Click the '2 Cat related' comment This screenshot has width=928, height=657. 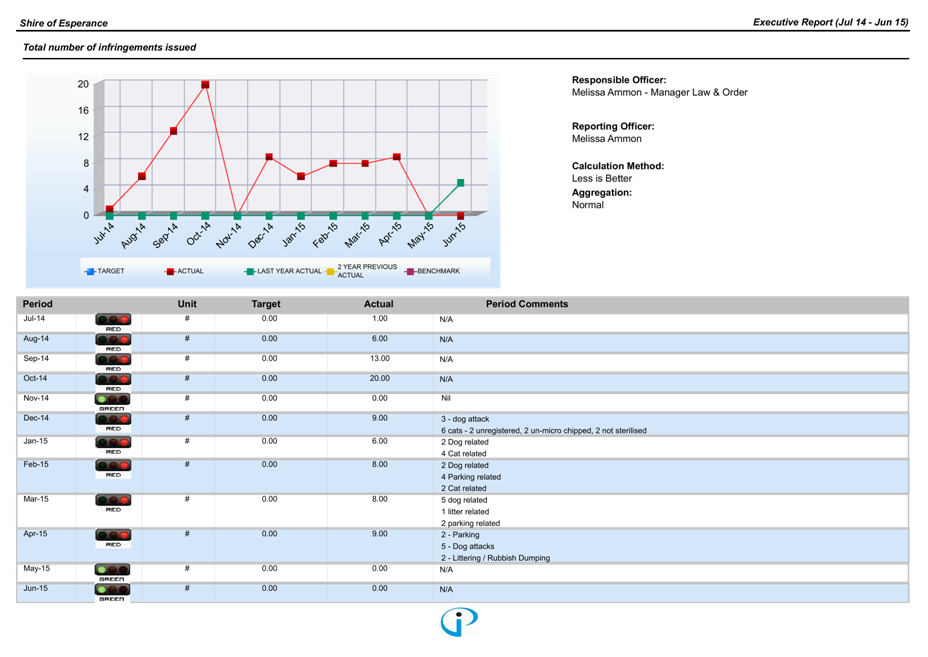click(463, 488)
